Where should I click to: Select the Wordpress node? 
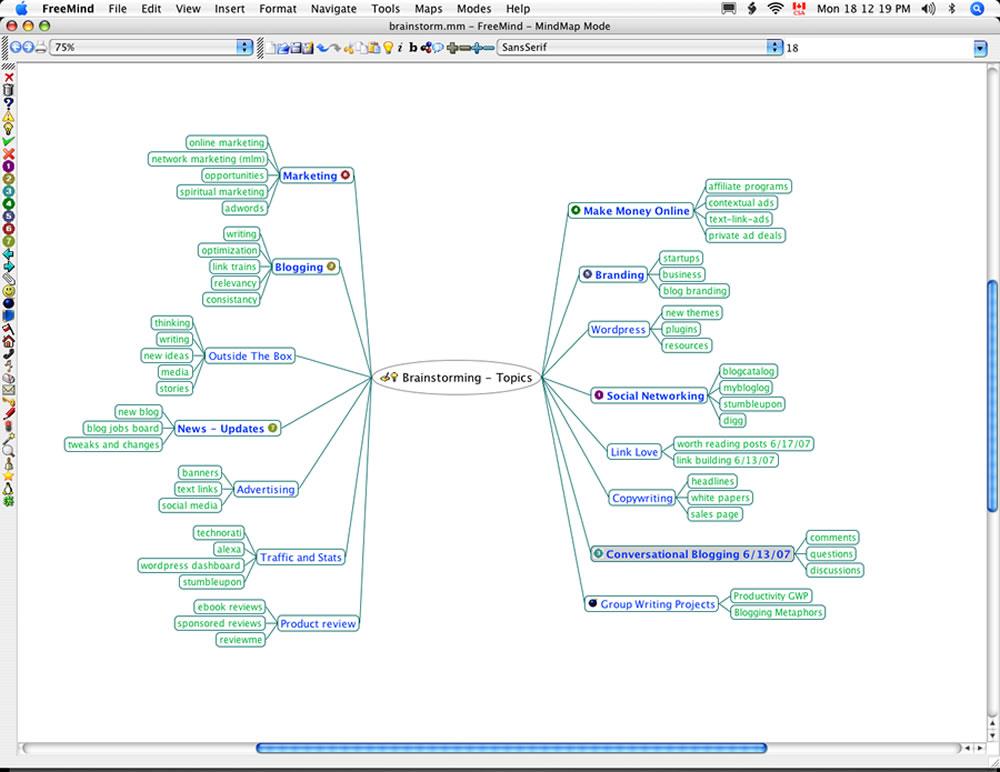[x=618, y=330]
